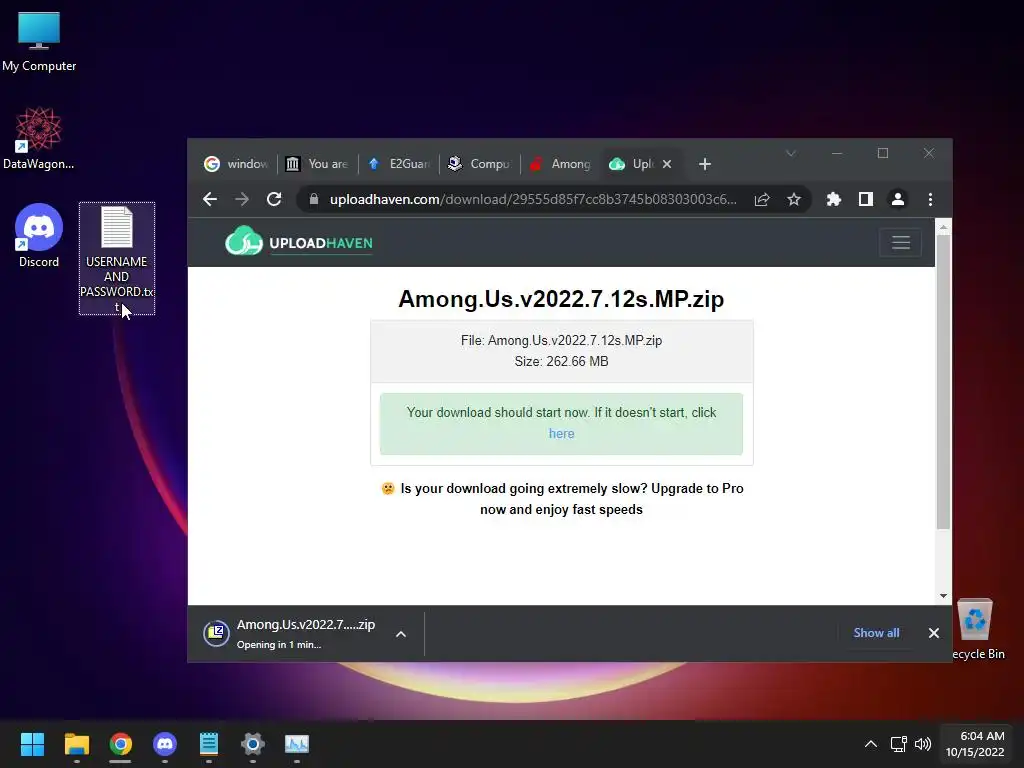This screenshot has height=768, width=1024.
Task: Select the DataWagon desktop shortcut
Action: (x=39, y=138)
